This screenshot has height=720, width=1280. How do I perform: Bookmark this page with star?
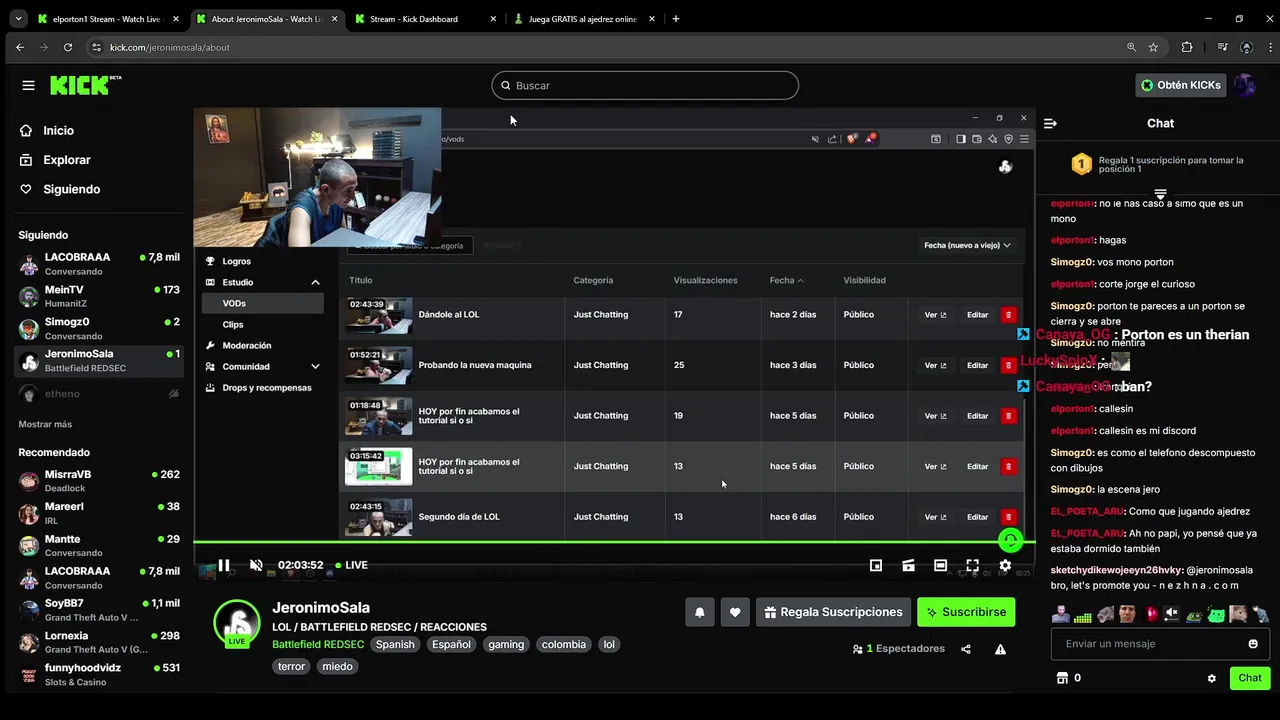[x=1153, y=47]
